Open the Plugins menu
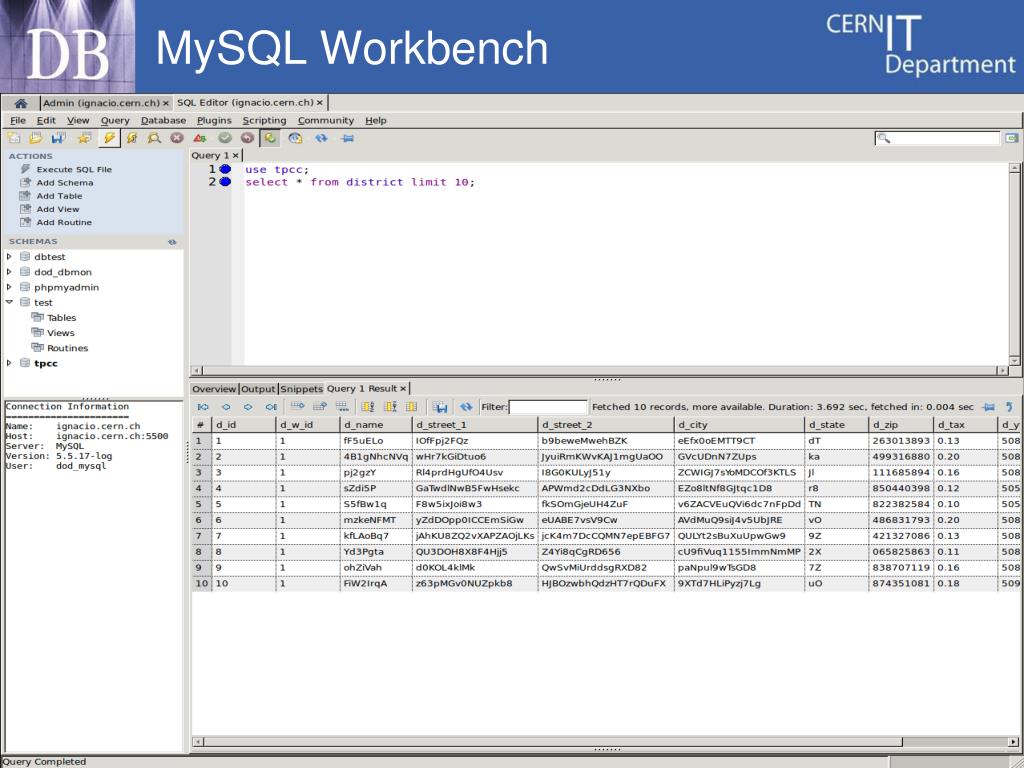Screen dimensions: 1024x768 pos(214,120)
